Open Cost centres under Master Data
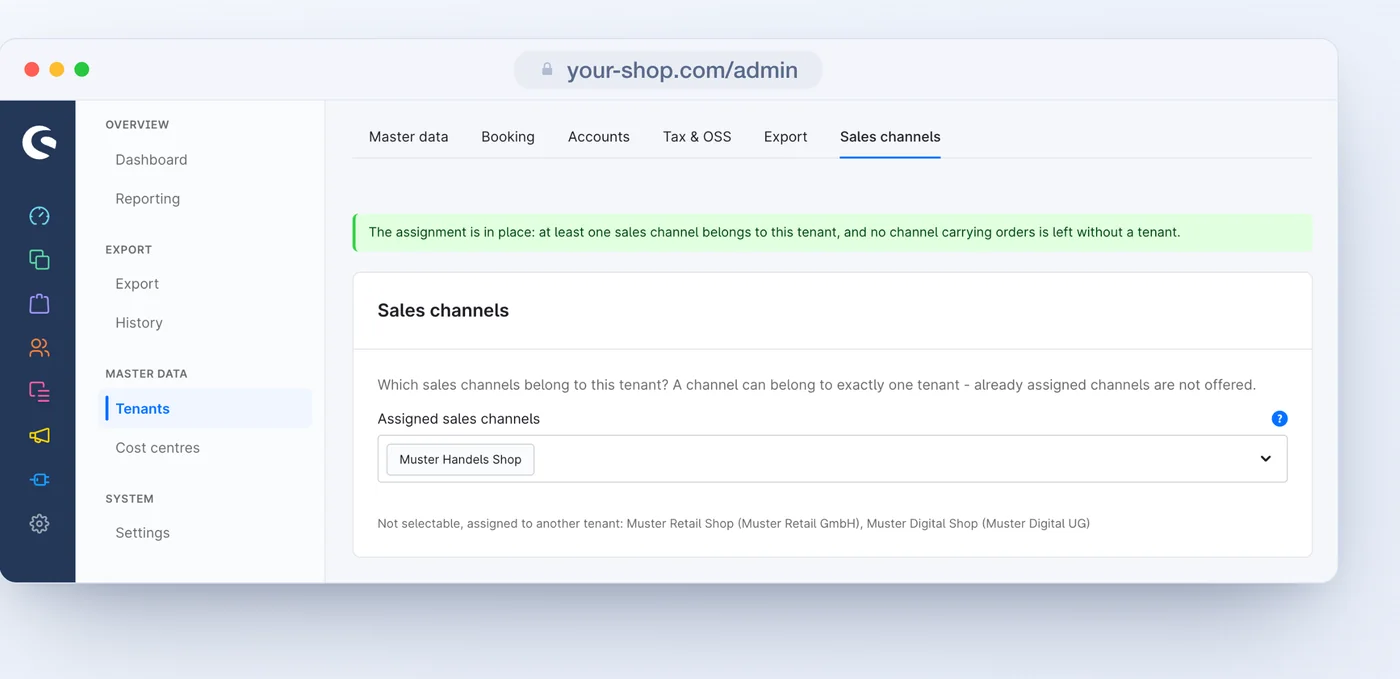This screenshot has width=1400, height=679. coord(158,448)
